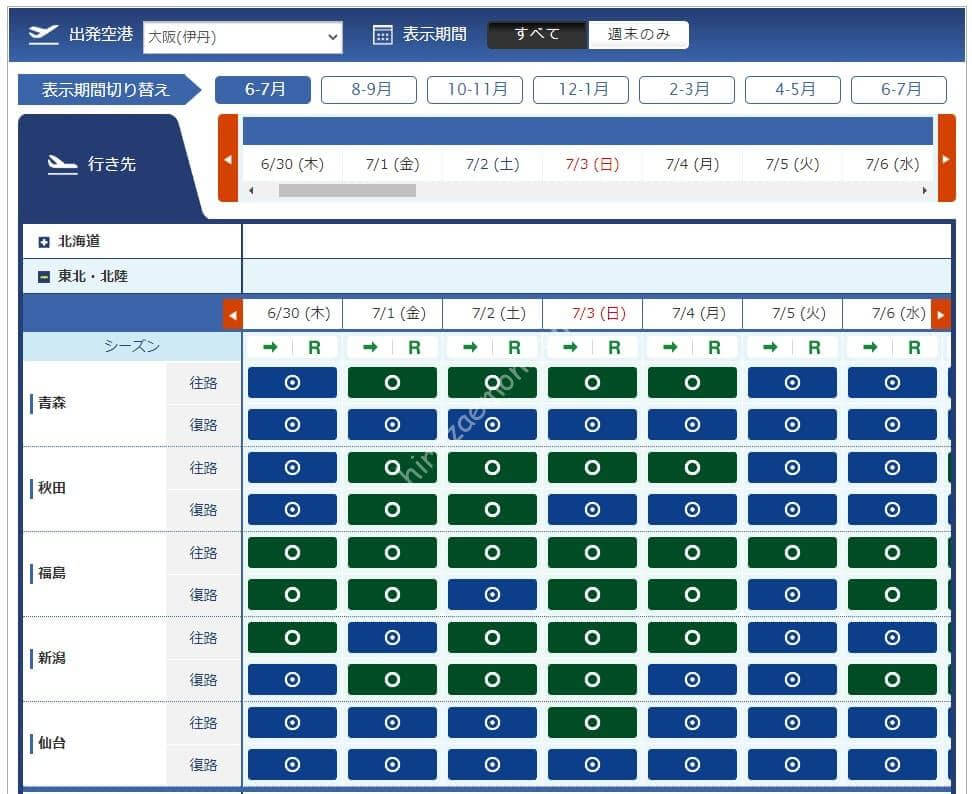Select the すべて display period toggle
Image resolution: width=972 pixels, height=794 pixels.
pyautogui.click(x=537, y=34)
